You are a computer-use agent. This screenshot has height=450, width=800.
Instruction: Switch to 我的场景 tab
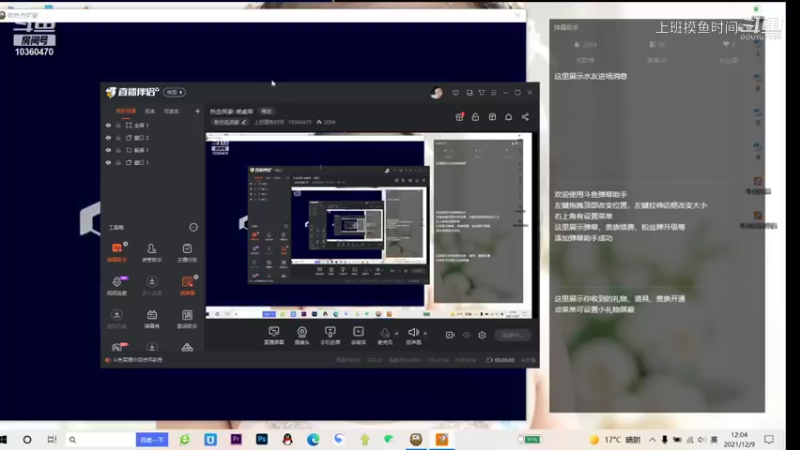tap(126, 111)
